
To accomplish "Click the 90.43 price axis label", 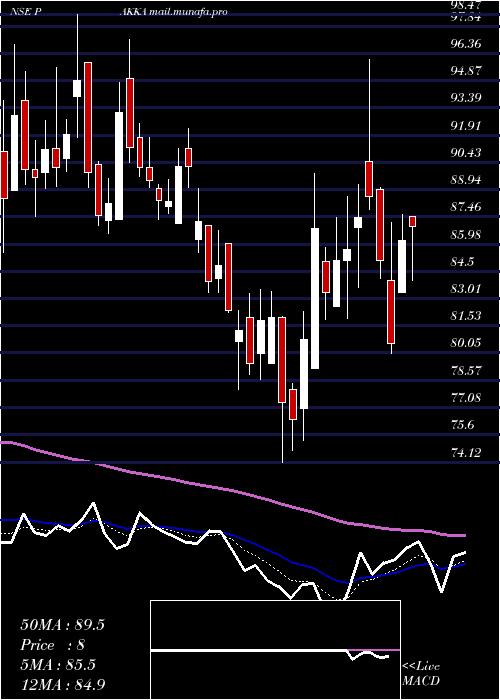I will pyautogui.click(x=466, y=153).
